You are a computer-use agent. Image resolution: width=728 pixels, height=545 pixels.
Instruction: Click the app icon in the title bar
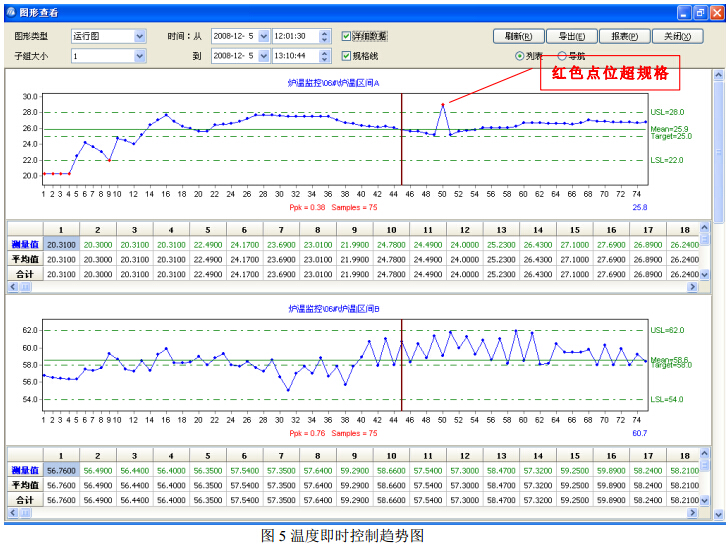[12, 12]
